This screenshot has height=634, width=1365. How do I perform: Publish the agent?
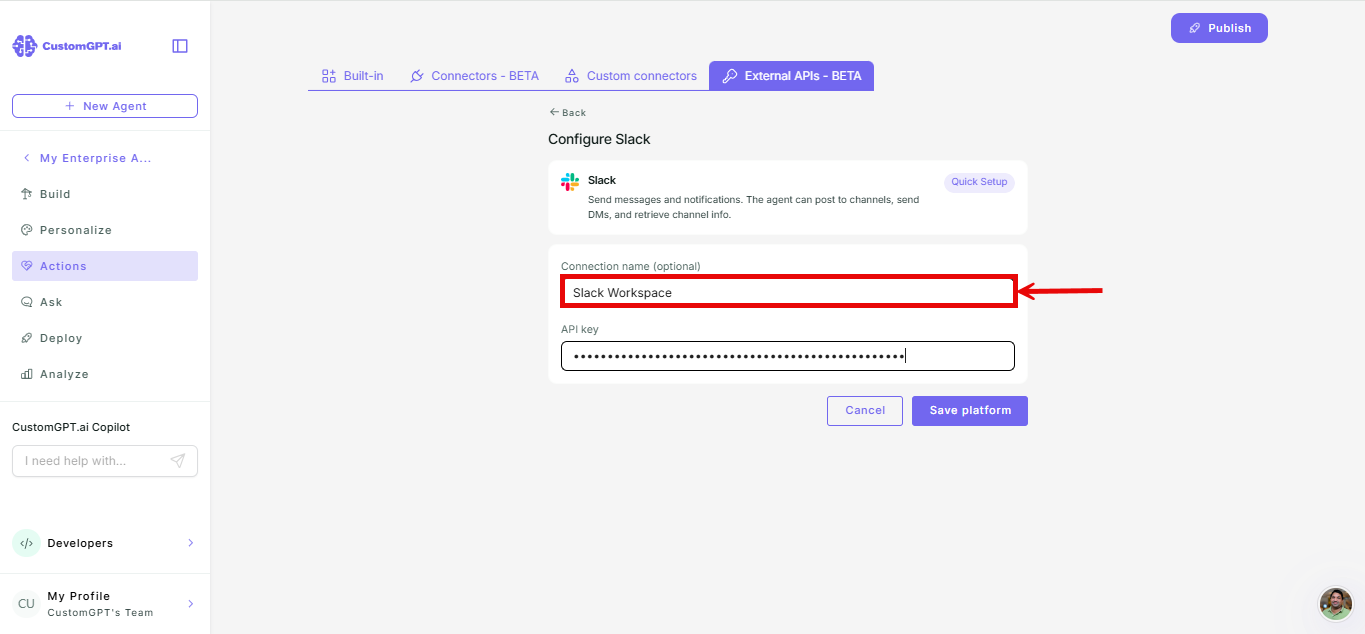pos(1219,28)
